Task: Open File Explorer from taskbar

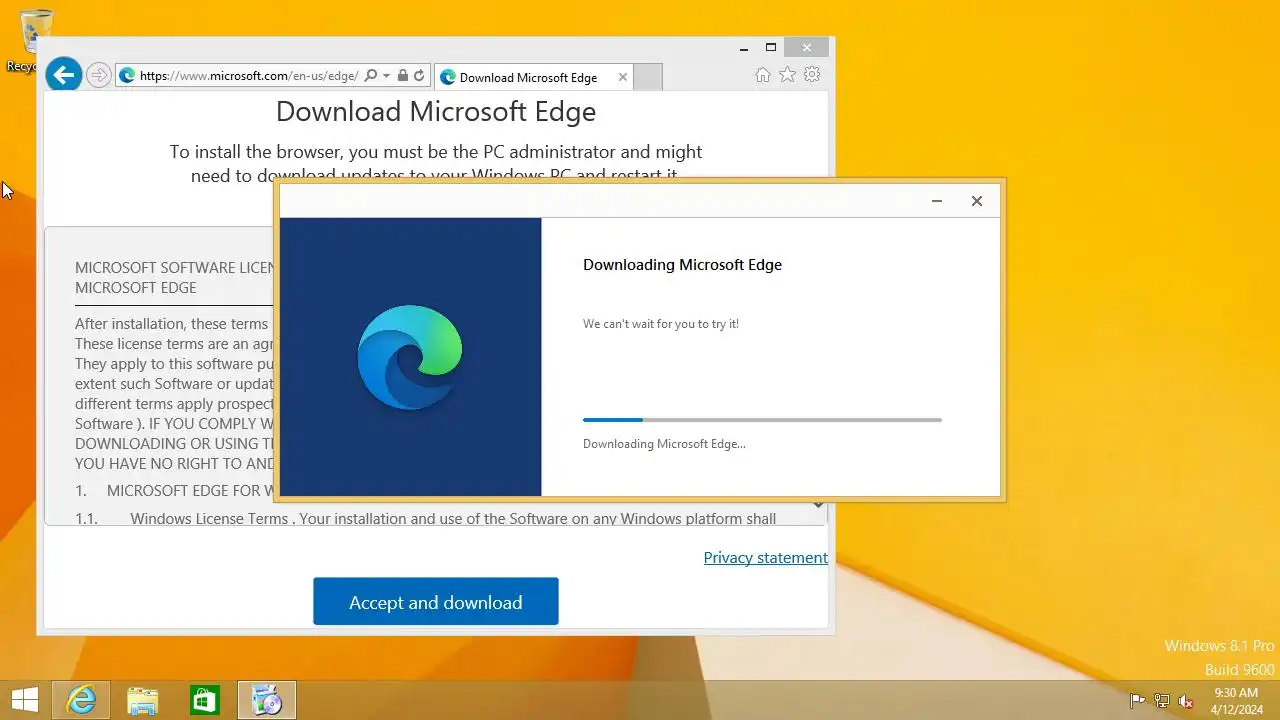Action: point(143,700)
